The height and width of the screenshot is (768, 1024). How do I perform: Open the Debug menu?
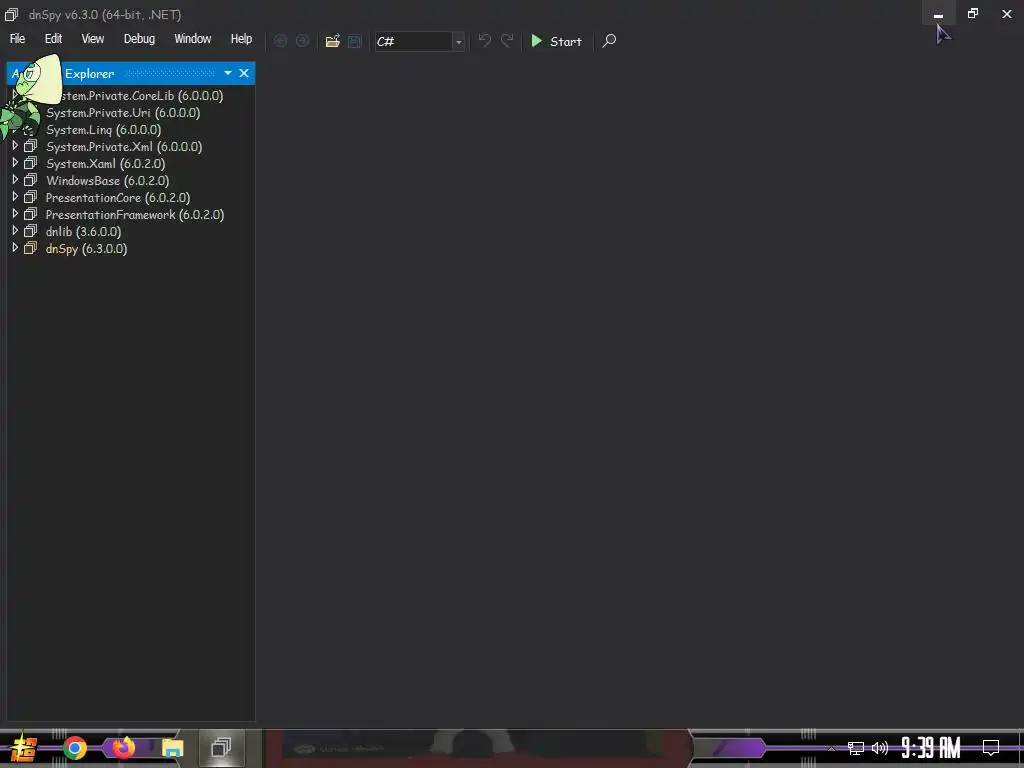[x=140, y=39]
